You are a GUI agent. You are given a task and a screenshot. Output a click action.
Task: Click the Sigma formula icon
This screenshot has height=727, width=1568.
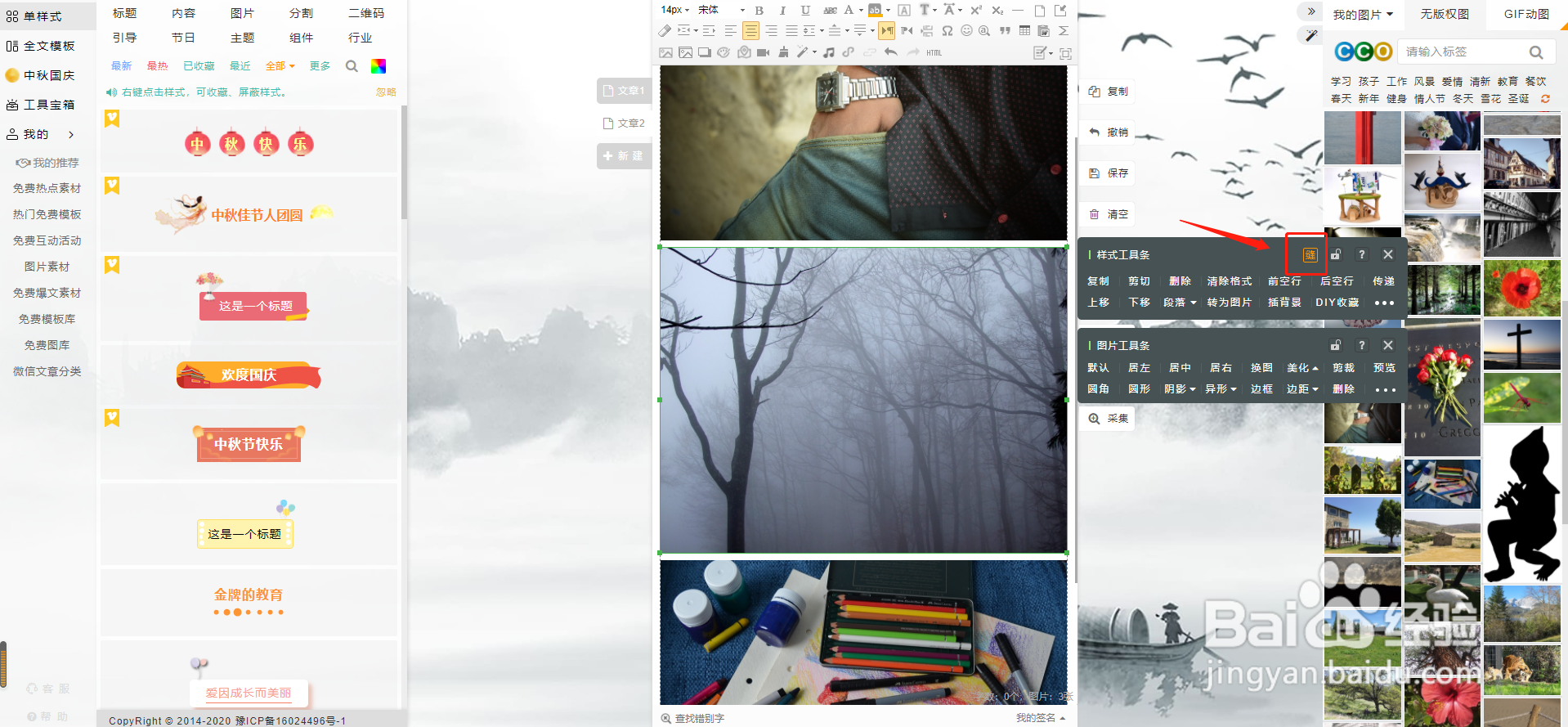[1064, 30]
